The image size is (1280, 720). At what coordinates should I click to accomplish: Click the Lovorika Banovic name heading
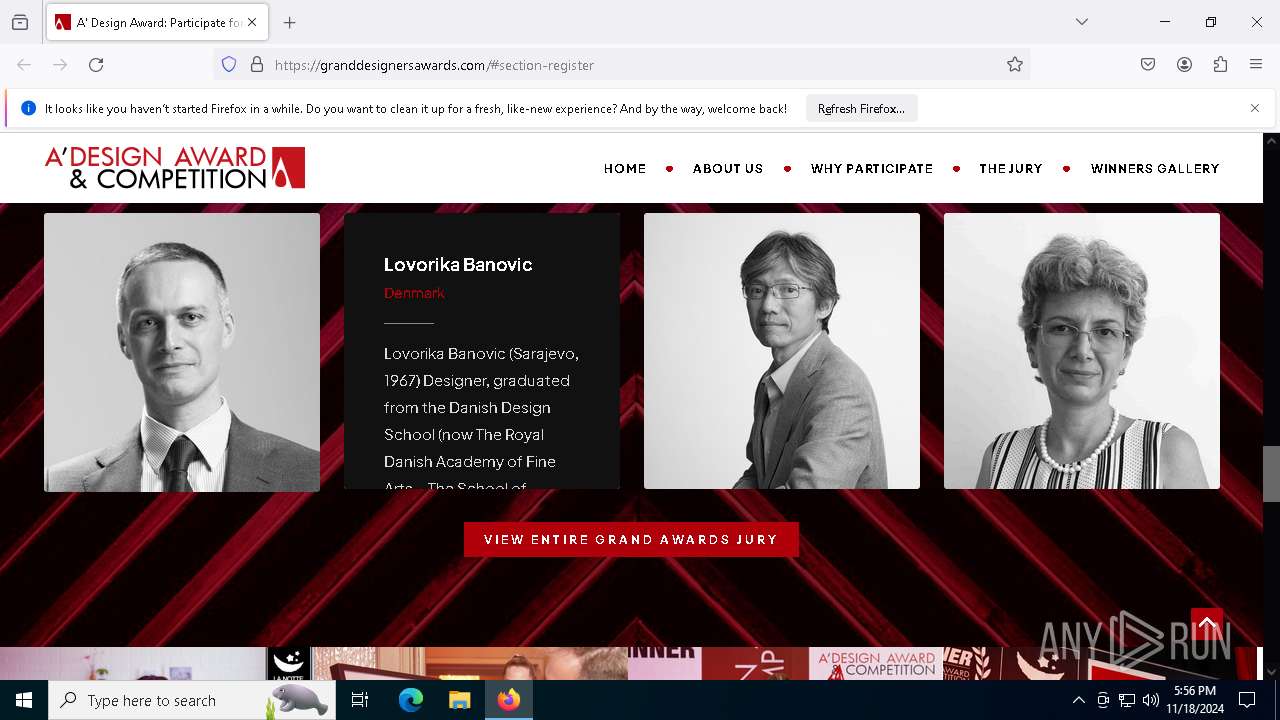pos(458,264)
